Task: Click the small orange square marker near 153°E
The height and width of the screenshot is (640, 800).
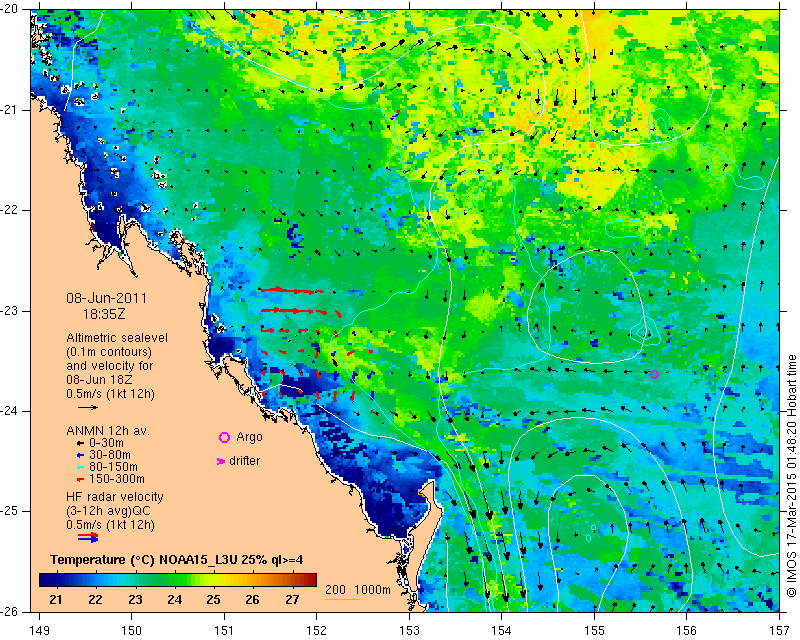Action: point(421,493)
